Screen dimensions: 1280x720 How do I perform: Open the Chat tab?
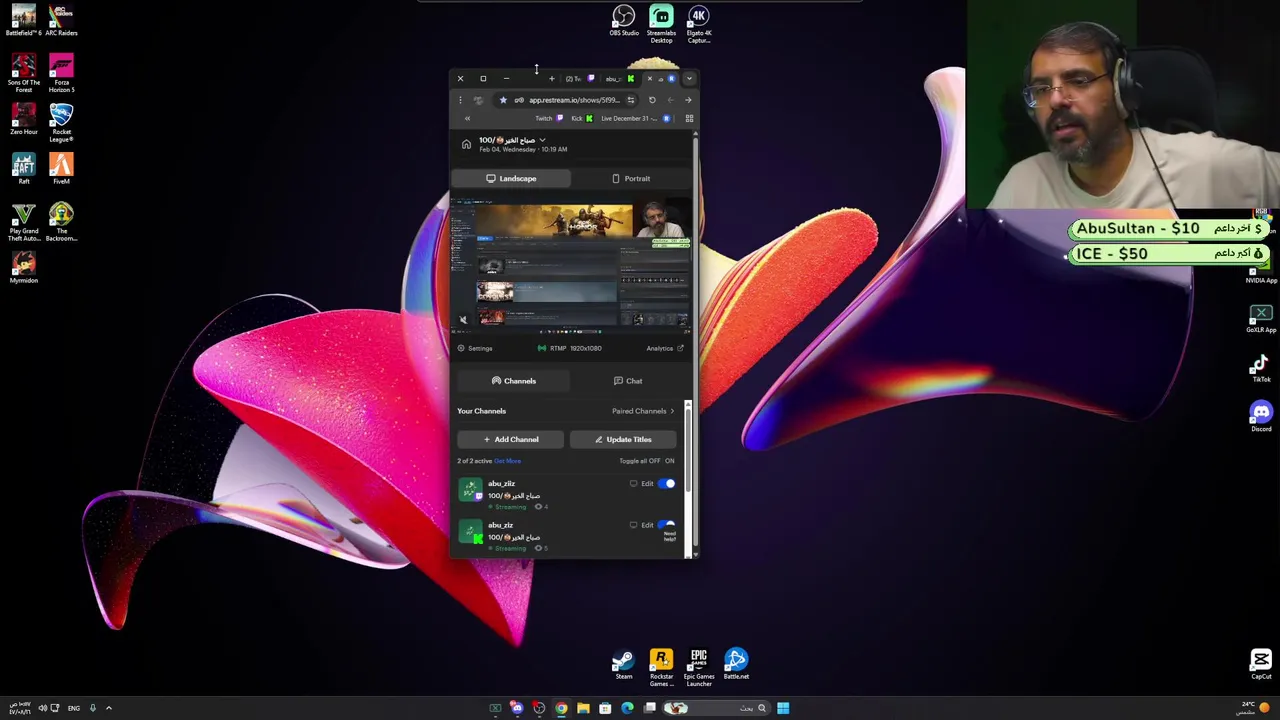click(628, 381)
